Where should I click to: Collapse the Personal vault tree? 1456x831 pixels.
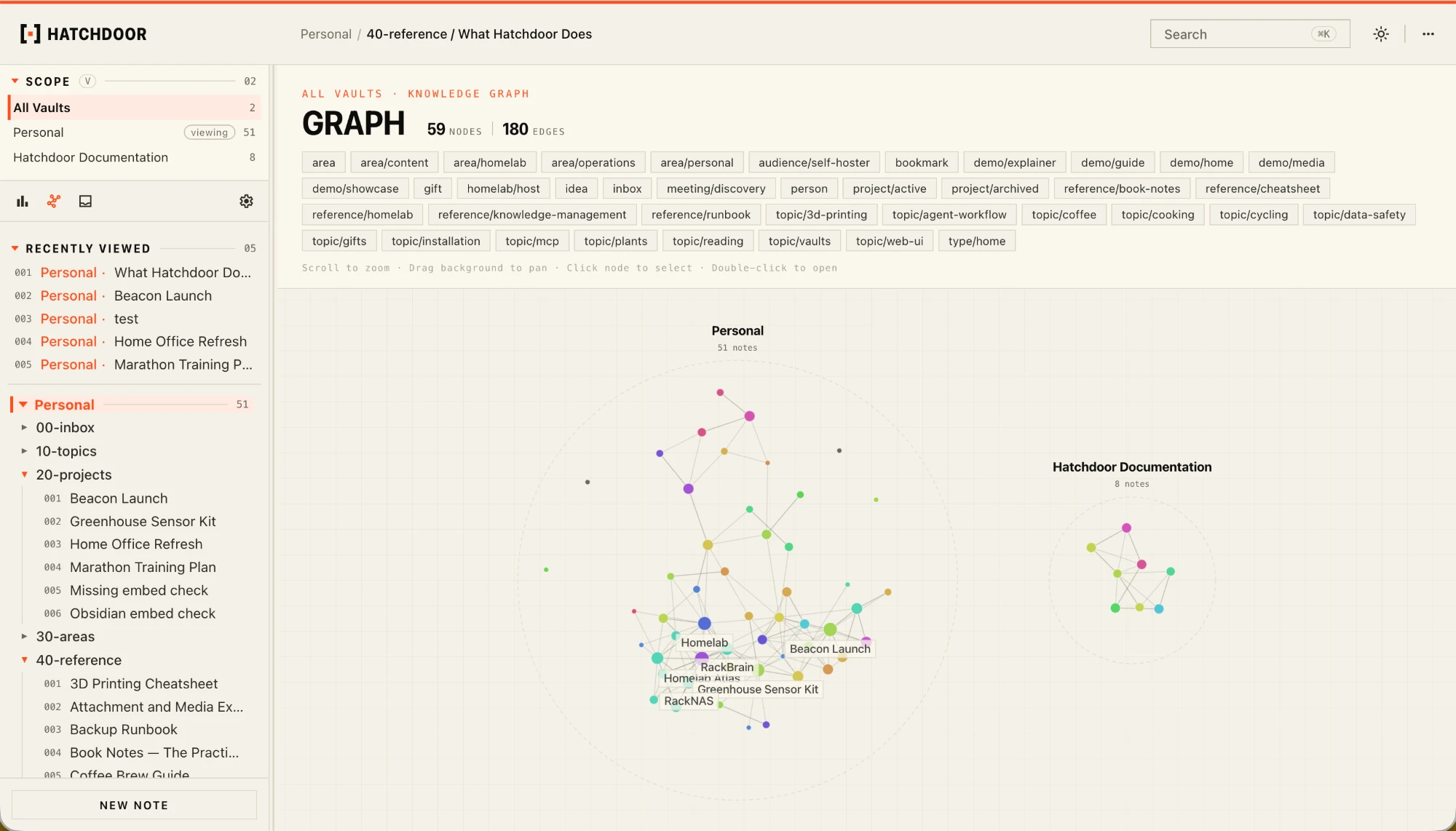tap(23, 405)
